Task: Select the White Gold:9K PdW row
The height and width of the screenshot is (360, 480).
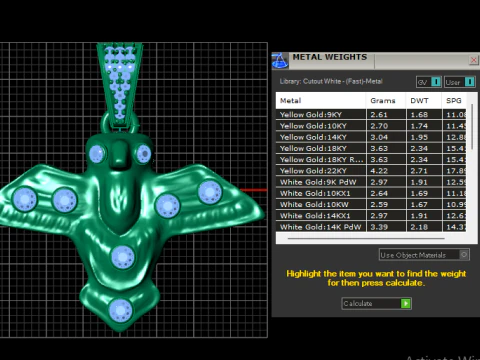Action: tap(371, 182)
